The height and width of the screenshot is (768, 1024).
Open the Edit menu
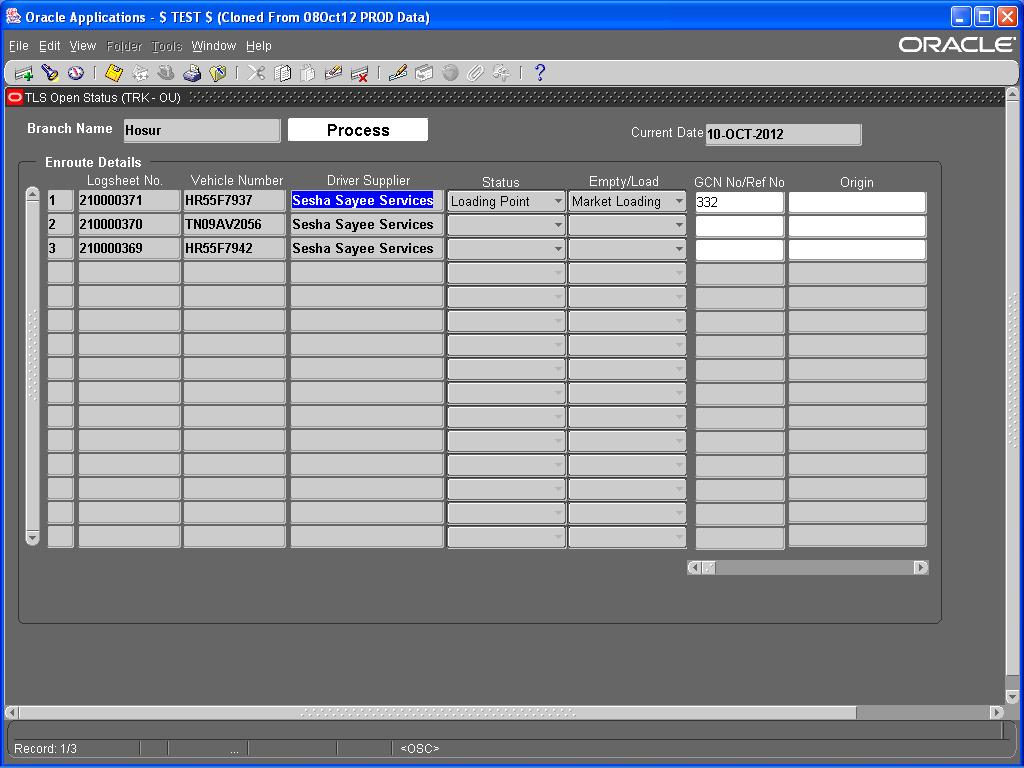point(50,46)
